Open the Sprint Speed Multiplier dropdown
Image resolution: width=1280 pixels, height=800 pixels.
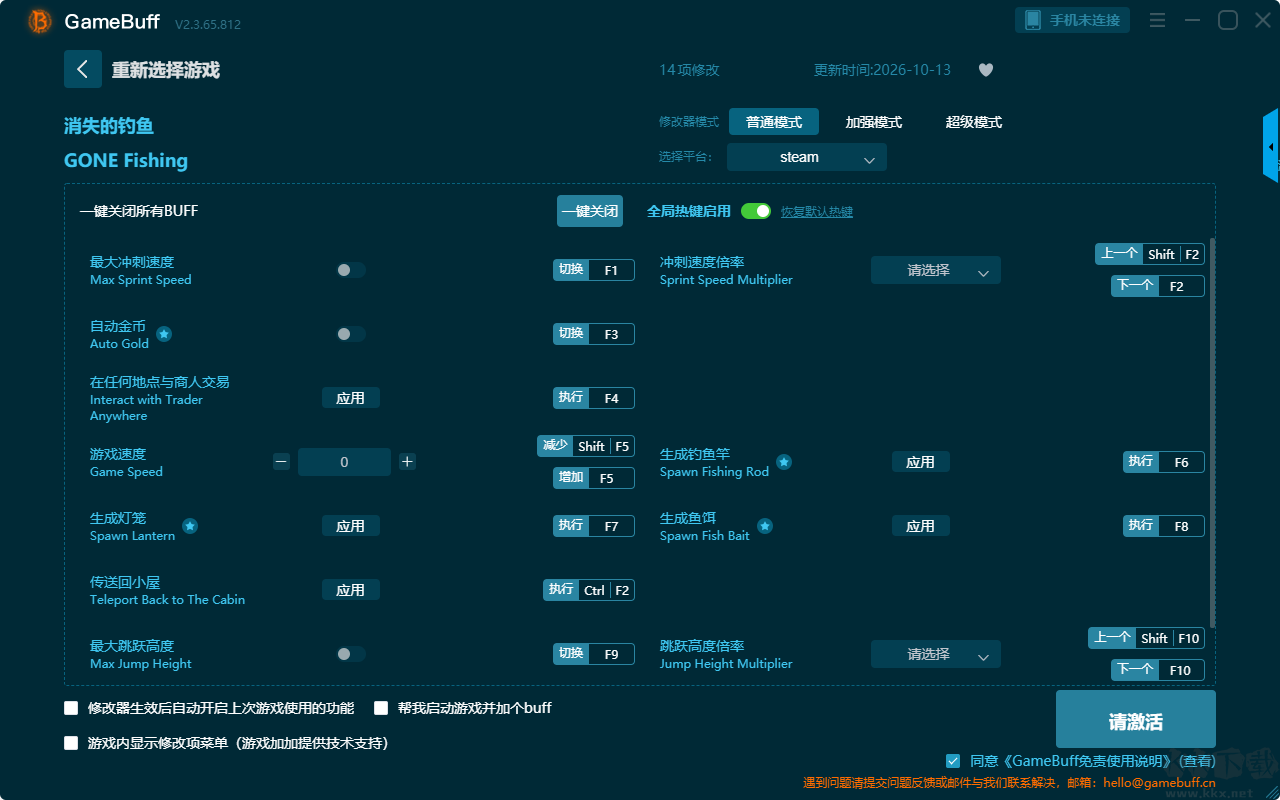(936, 270)
